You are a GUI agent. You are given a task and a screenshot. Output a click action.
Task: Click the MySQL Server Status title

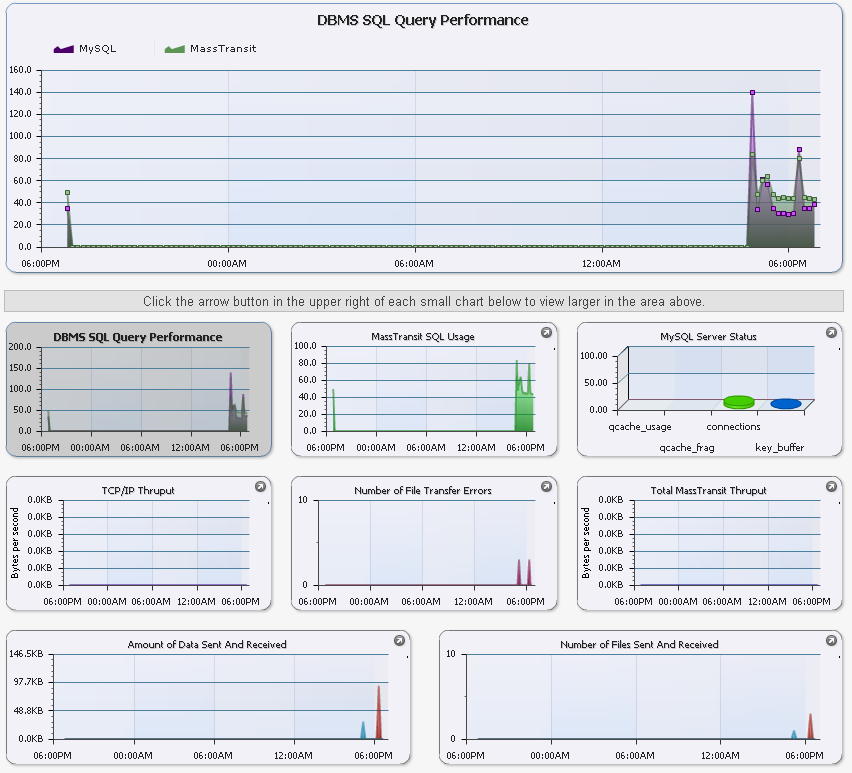708,337
